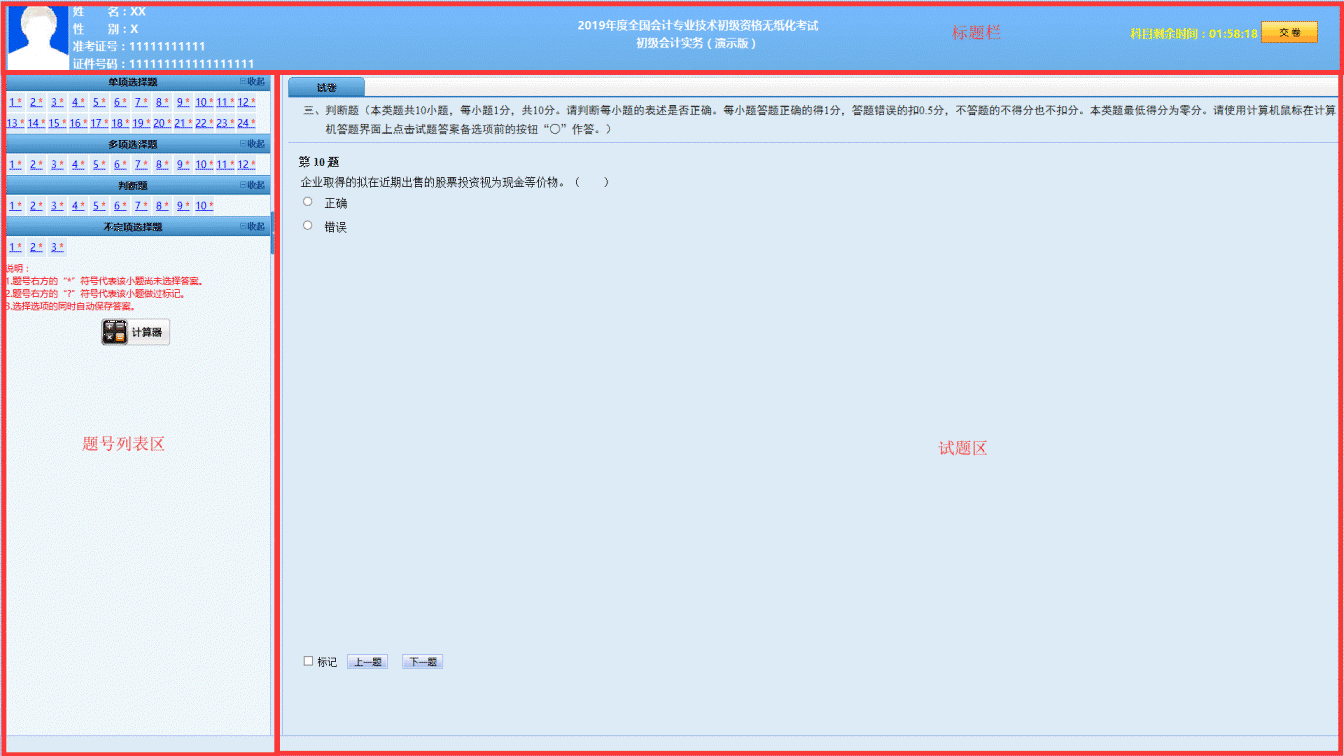The image size is (1344, 756).
Task: Open single-choice question 24
Action: click(243, 122)
